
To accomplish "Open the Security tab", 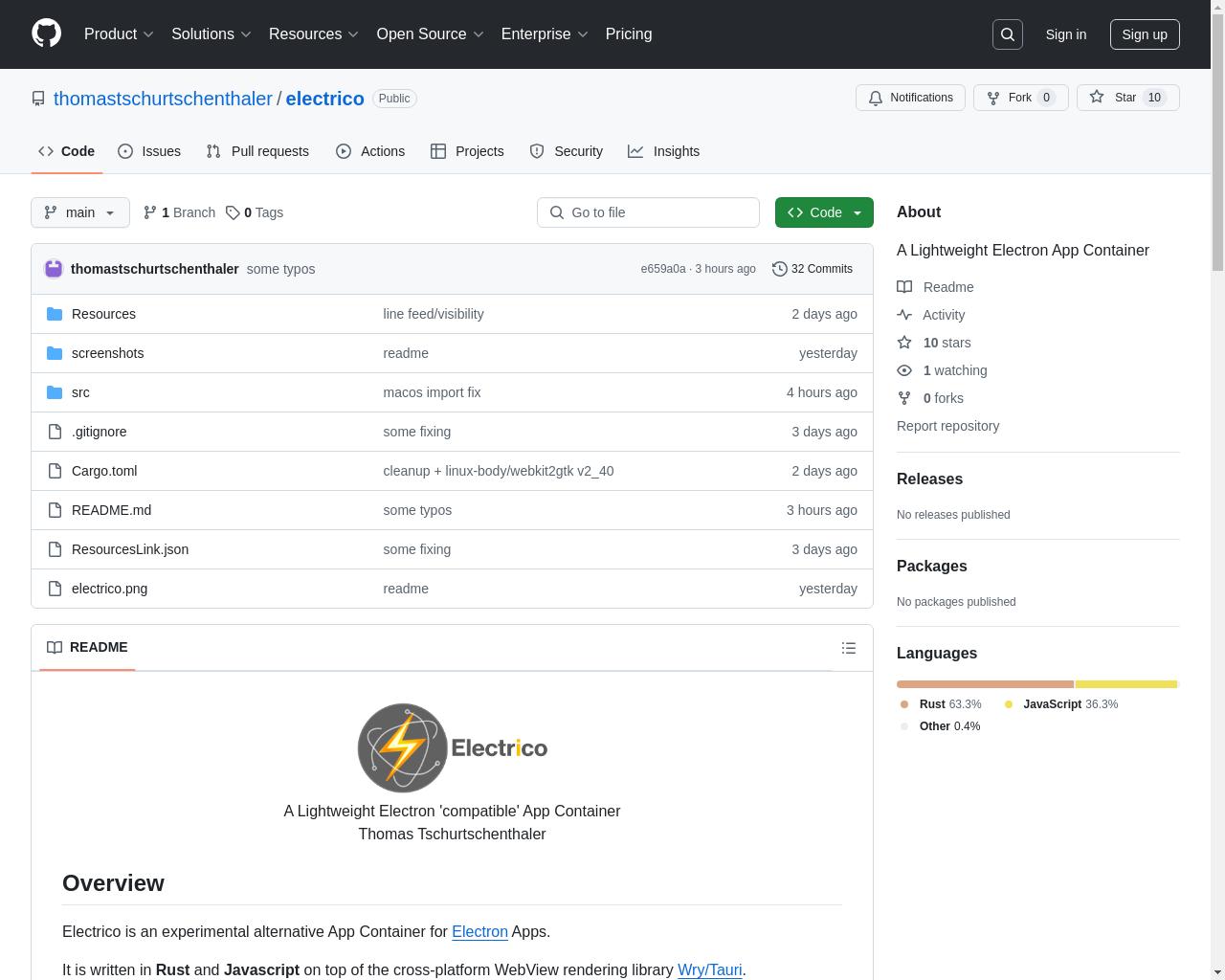I will [567, 151].
